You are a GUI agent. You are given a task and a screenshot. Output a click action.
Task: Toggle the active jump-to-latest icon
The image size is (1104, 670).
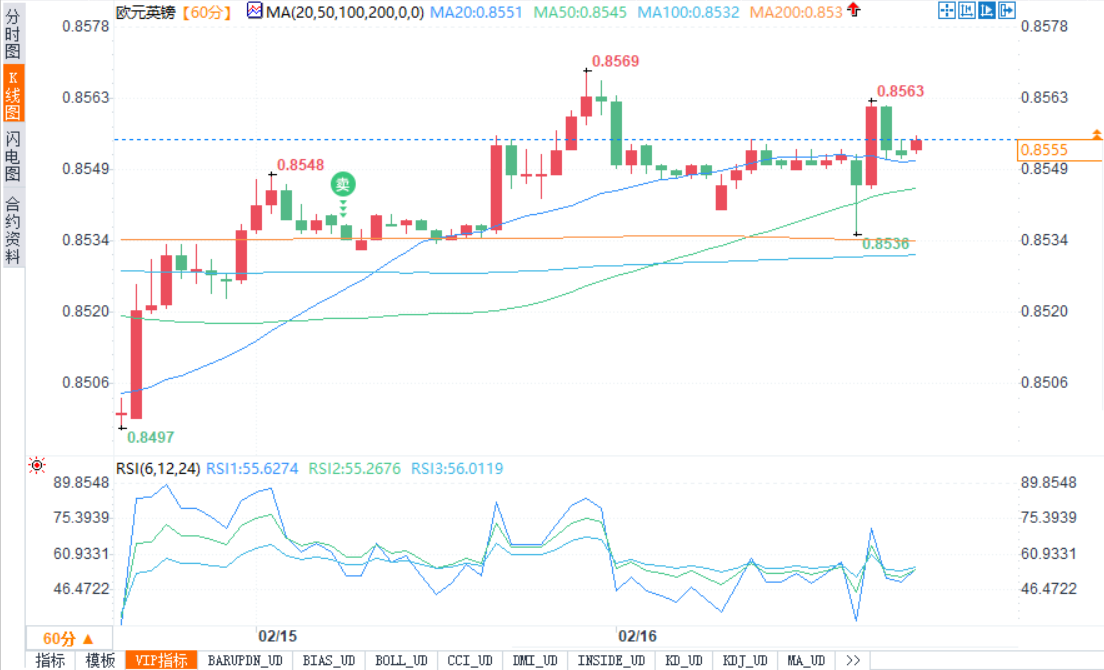[986, 10]
